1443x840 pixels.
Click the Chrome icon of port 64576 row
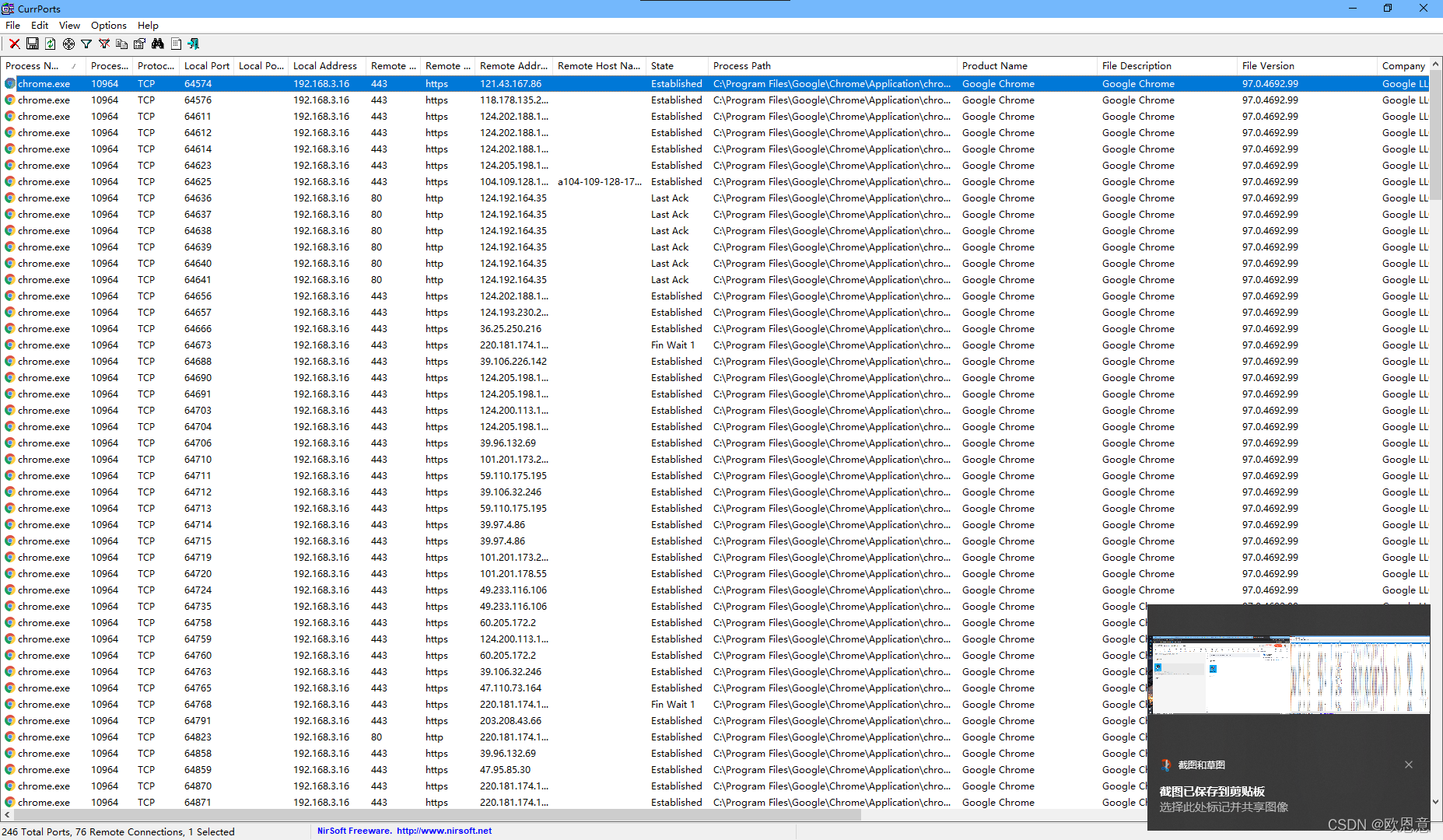click(10, 100)
